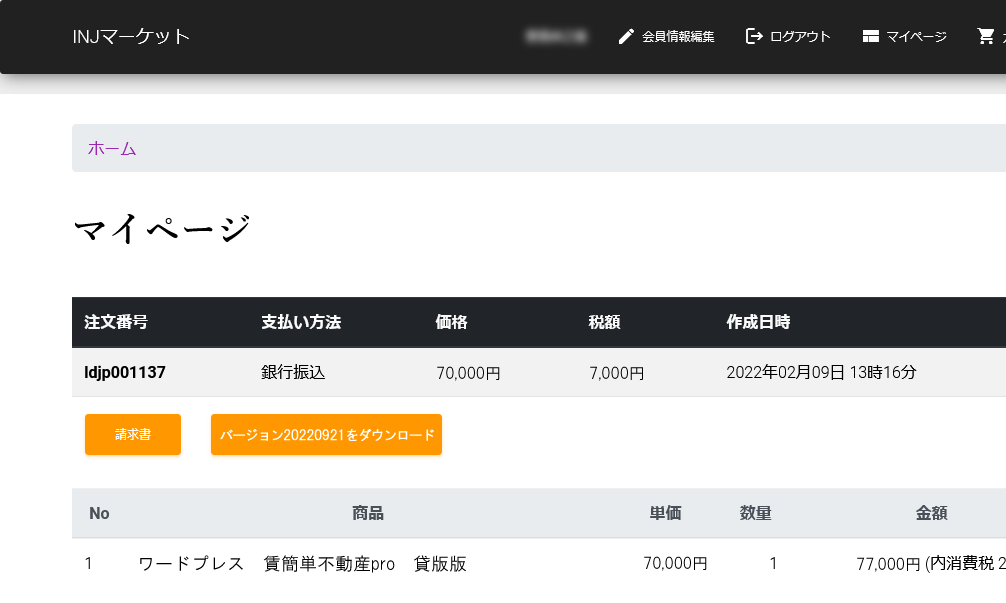Select ログアウト in the top navigation
1006x603 pixels.
(x=800, y=37)
